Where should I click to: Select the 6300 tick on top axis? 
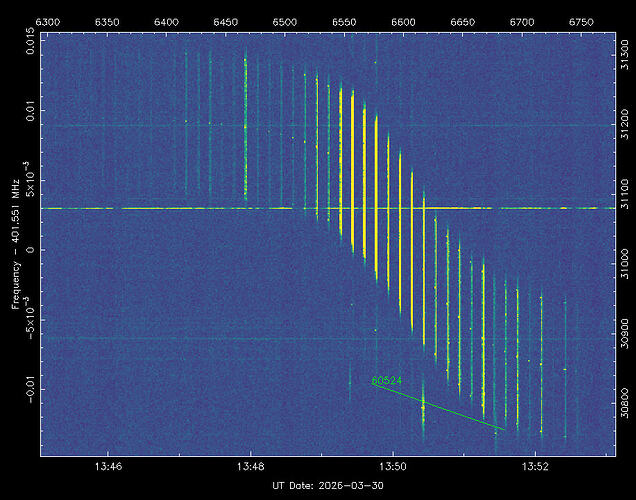point(49,20)
